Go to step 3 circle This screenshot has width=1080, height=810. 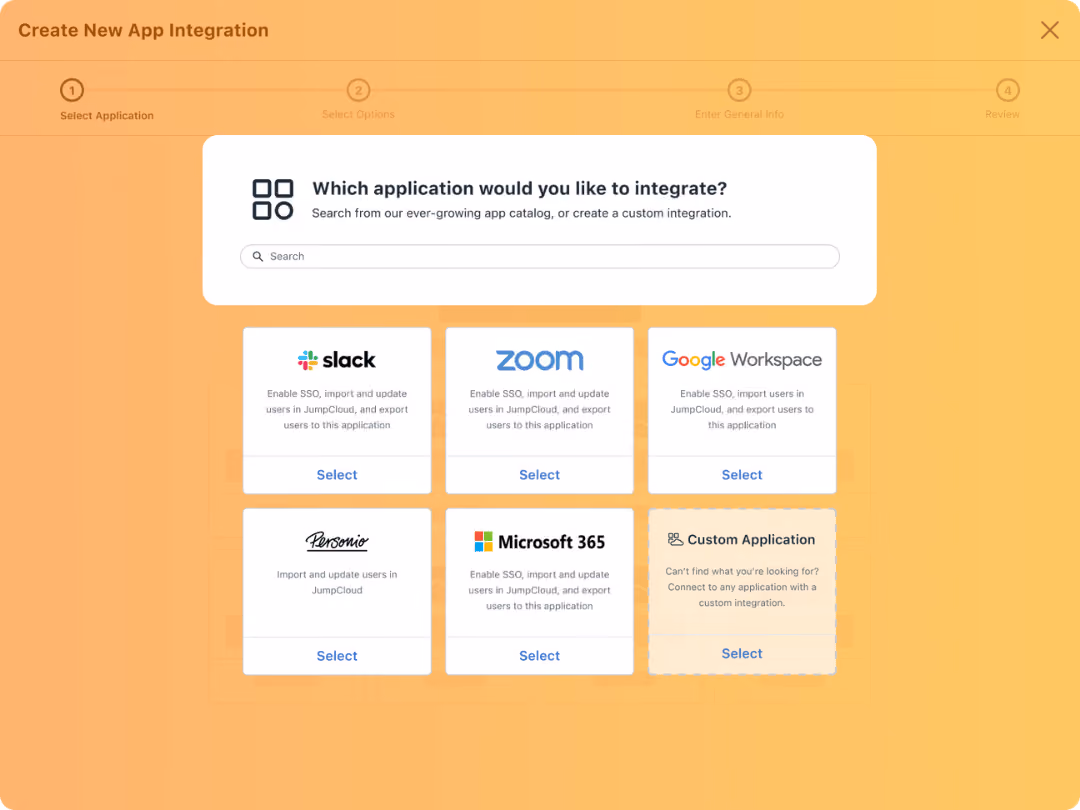[x=739, y=90]
